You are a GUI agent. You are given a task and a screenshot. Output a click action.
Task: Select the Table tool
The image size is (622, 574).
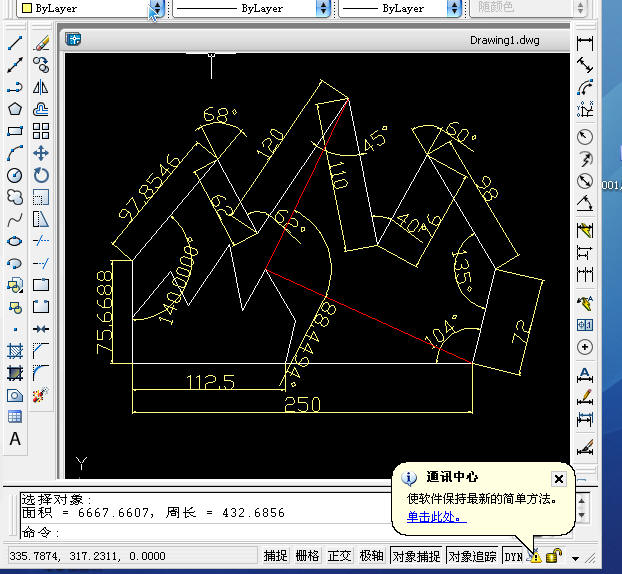pos(15,417)
